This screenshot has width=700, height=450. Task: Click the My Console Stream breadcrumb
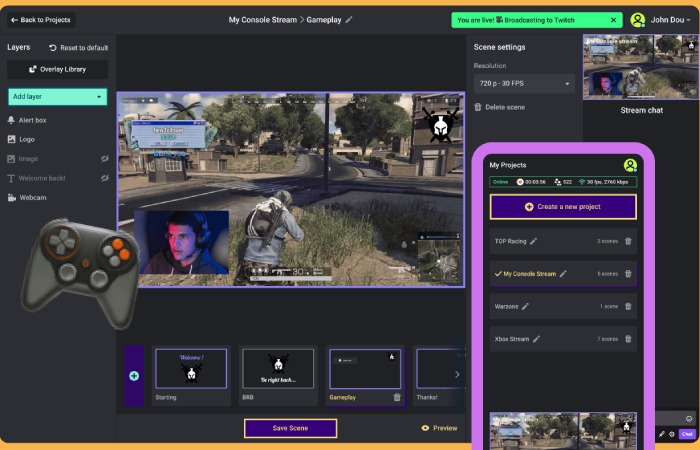coord(262,20)
